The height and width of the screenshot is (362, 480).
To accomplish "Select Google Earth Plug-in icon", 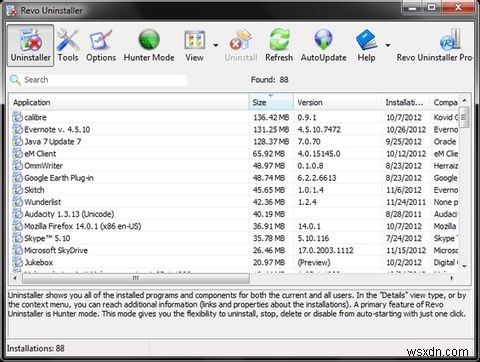I will point(17,178).
